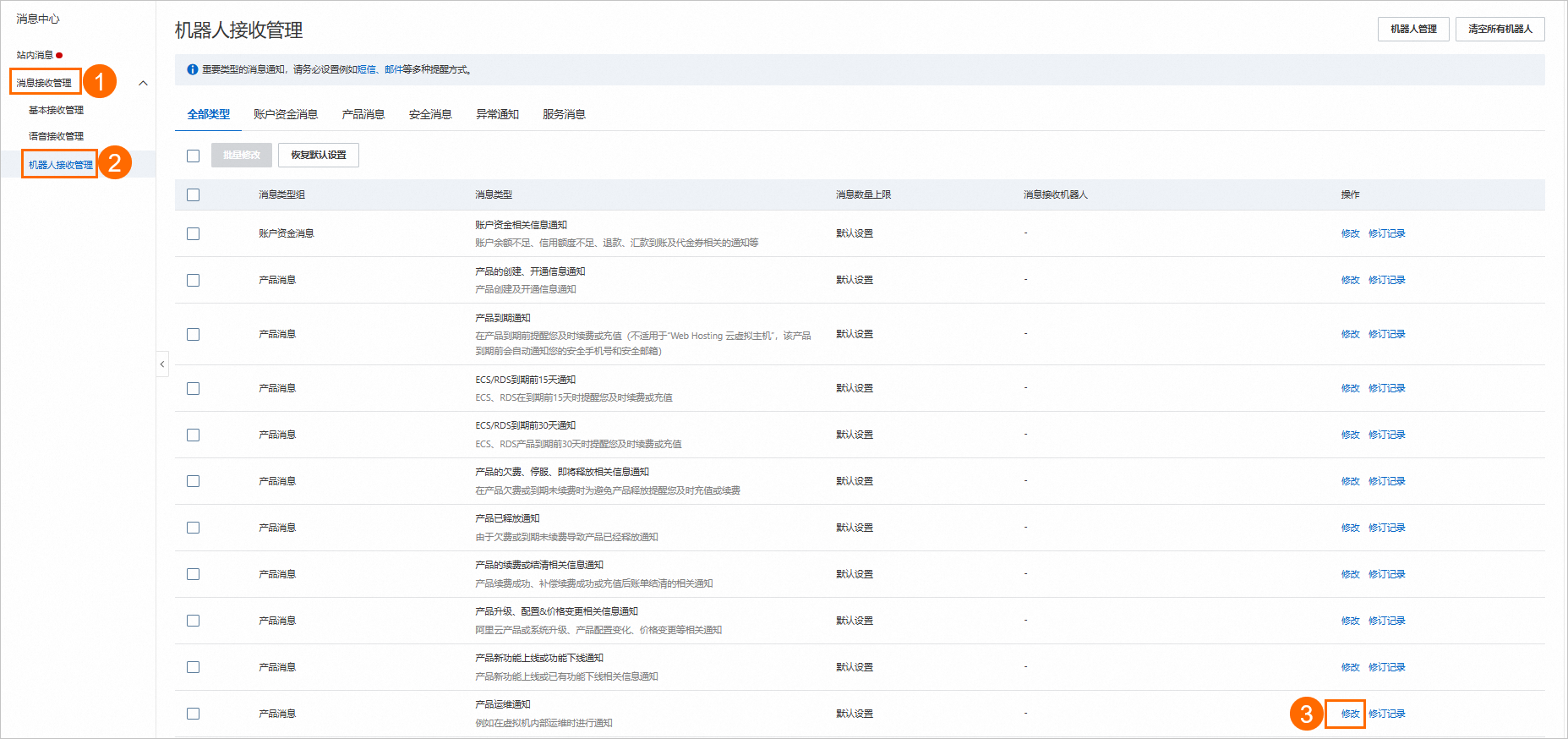Click the 机器人管理 button
This screenshot has height=739, width=1568.
(1413, 29)
